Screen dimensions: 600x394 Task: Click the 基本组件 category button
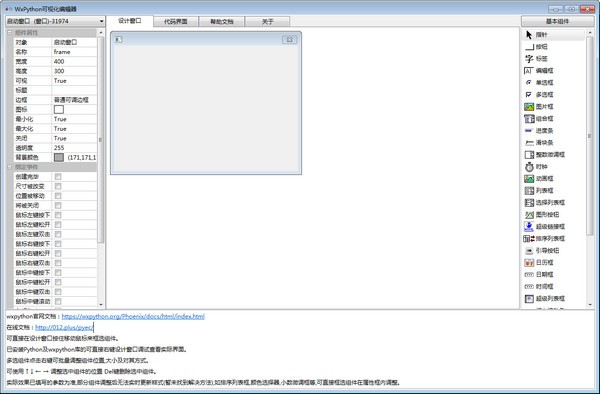click(558, 21)
